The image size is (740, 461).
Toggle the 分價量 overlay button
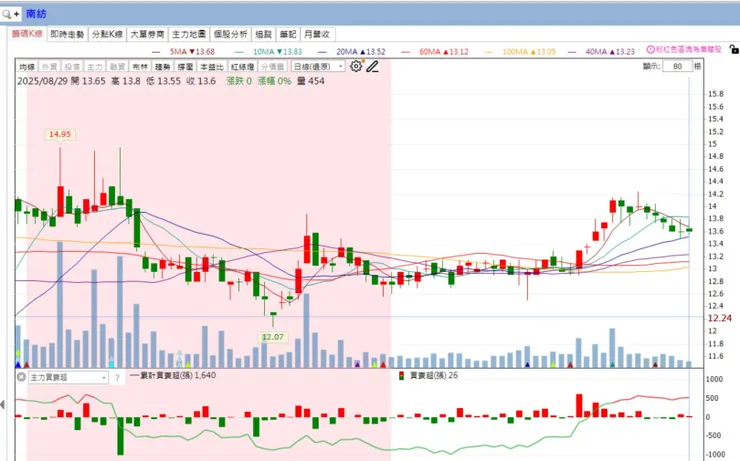pyautogui.click(x=272, y=67)
